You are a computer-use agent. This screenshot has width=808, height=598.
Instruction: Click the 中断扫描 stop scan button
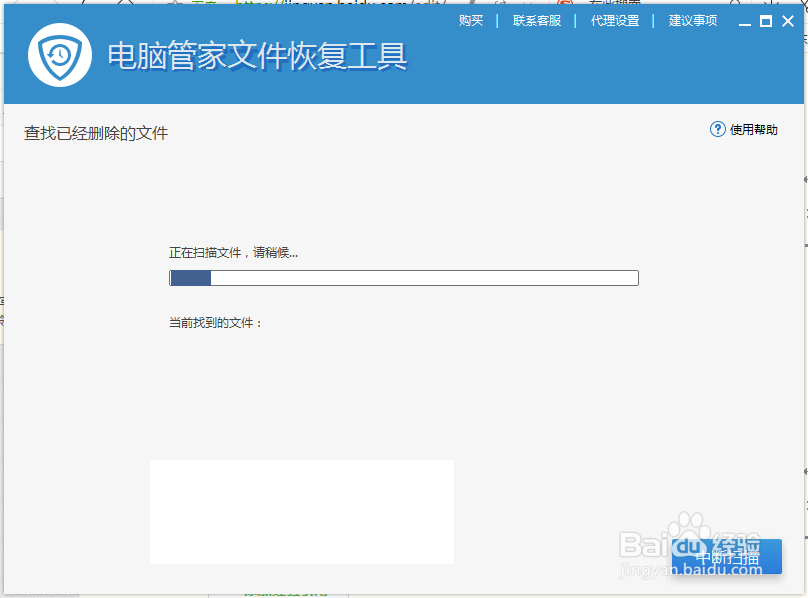coord(727,557)
